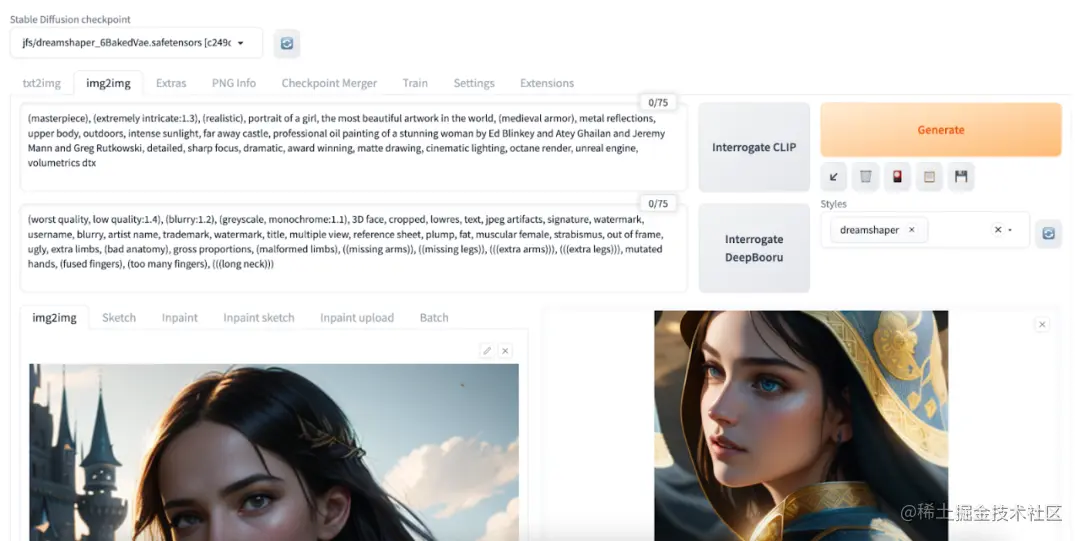The width and height of the screenshot is (1080, 541).
Task: Clear all selected styles
Action: pos(997,229)
